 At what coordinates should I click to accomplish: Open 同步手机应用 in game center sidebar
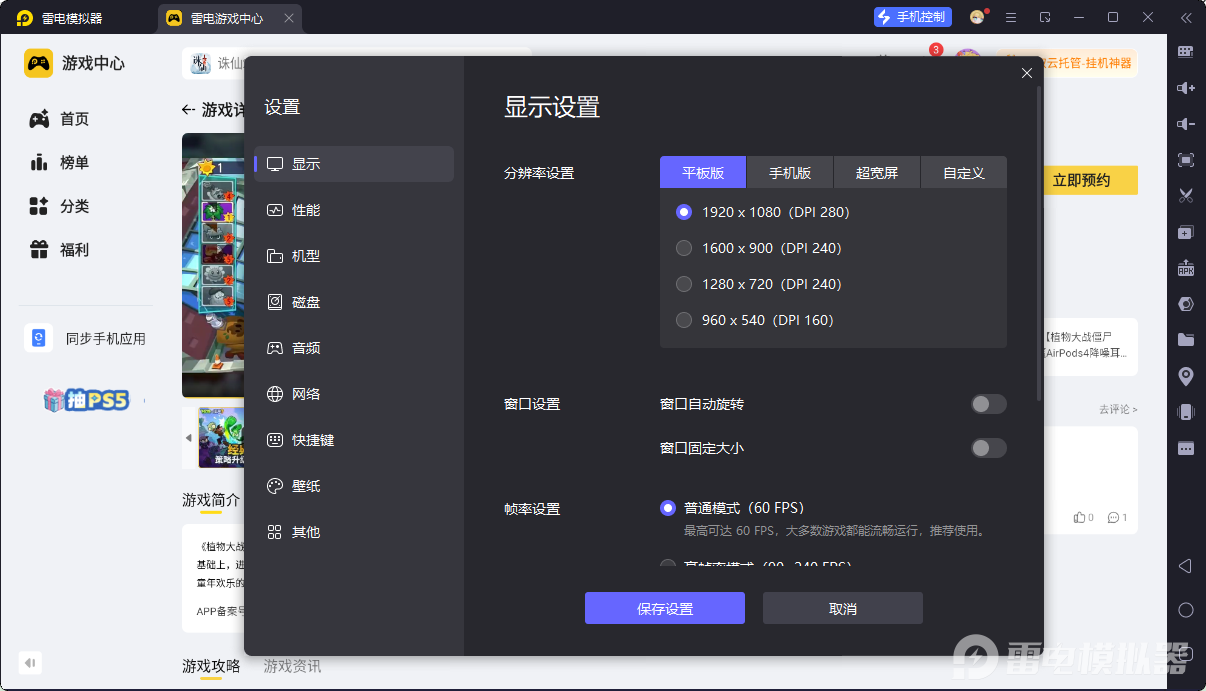tap(86, 339)
